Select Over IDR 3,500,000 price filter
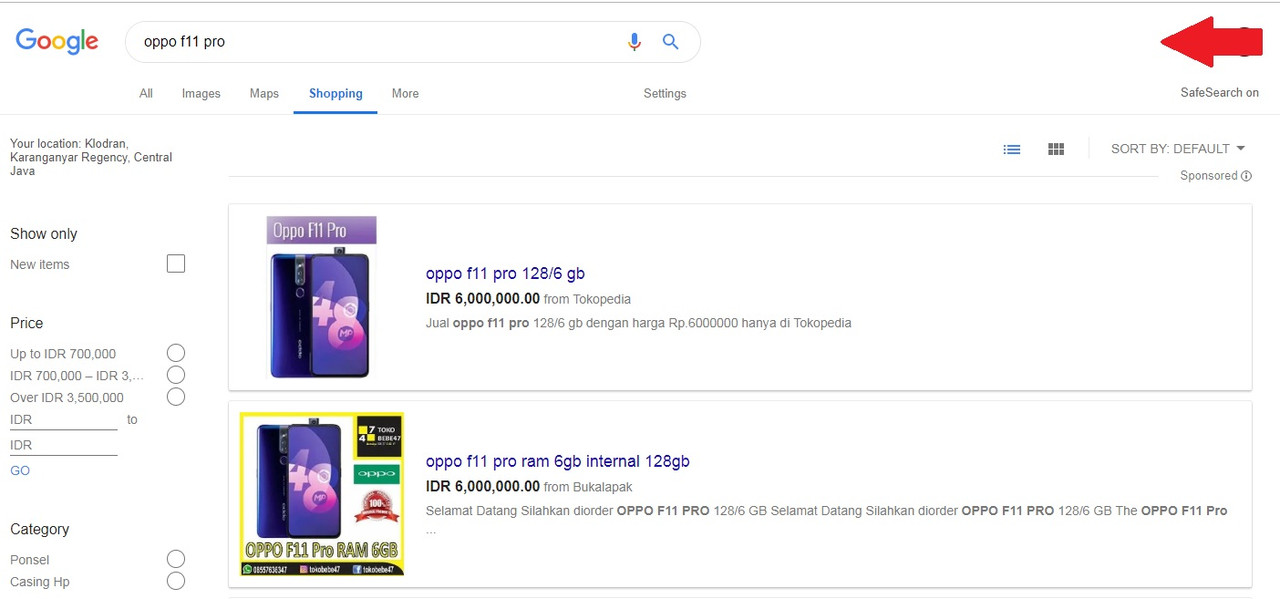1280x599 pixels. [176, 397]
